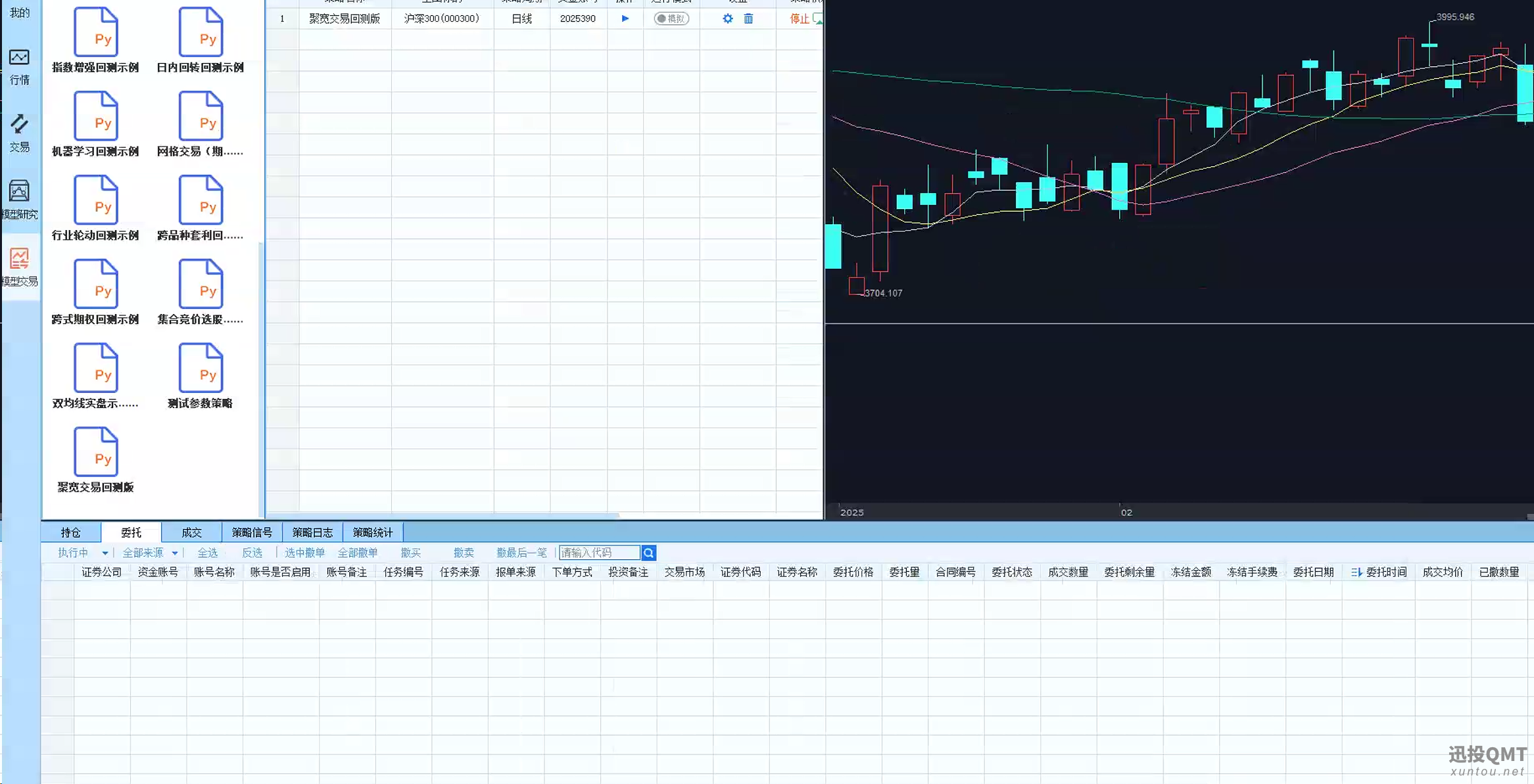Sort by 资金账号 column header

(x=158, y=572)
